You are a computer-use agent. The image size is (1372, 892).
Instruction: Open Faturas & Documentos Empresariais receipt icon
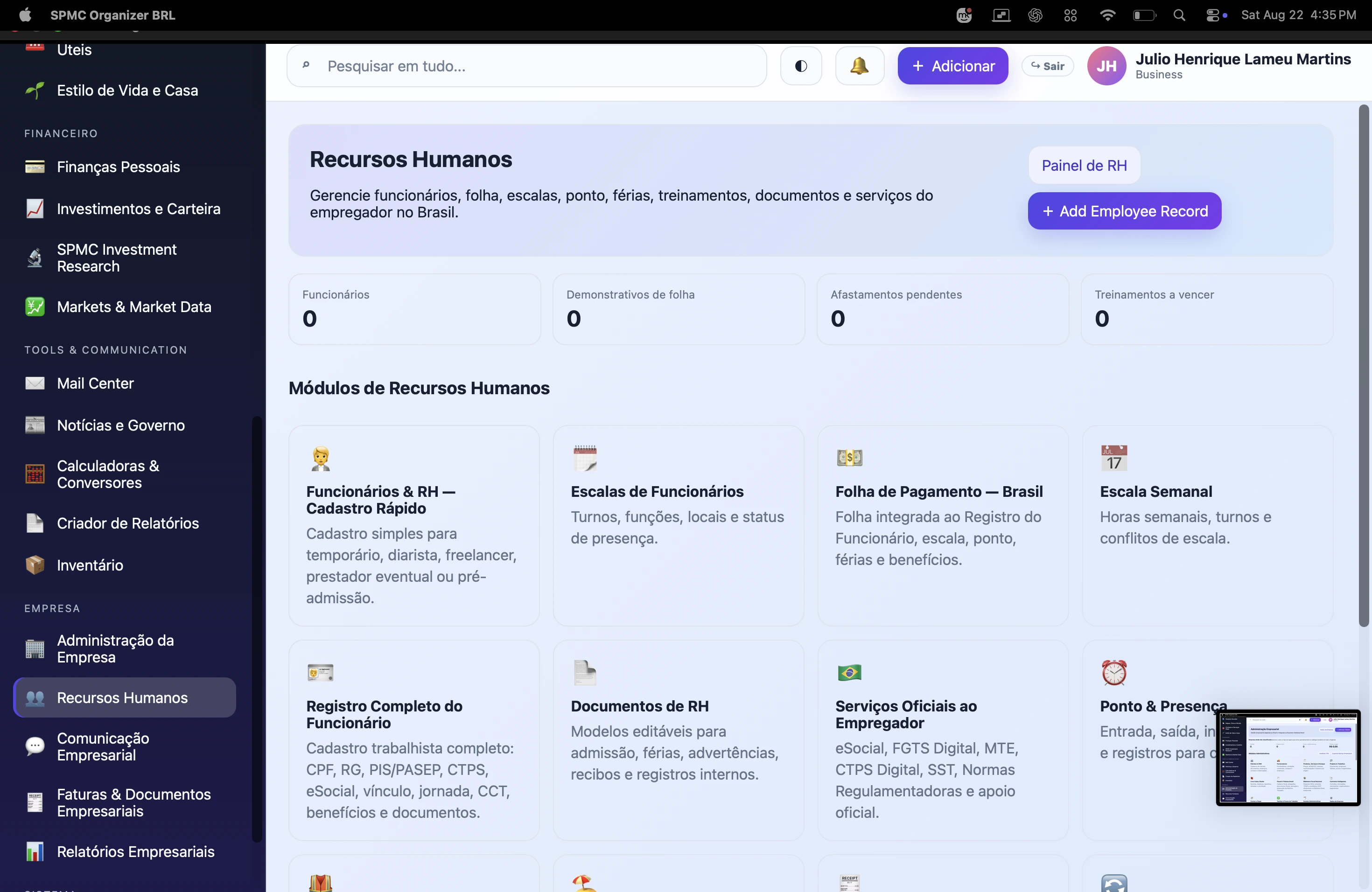pyautogui.click(x=35, y=803)
